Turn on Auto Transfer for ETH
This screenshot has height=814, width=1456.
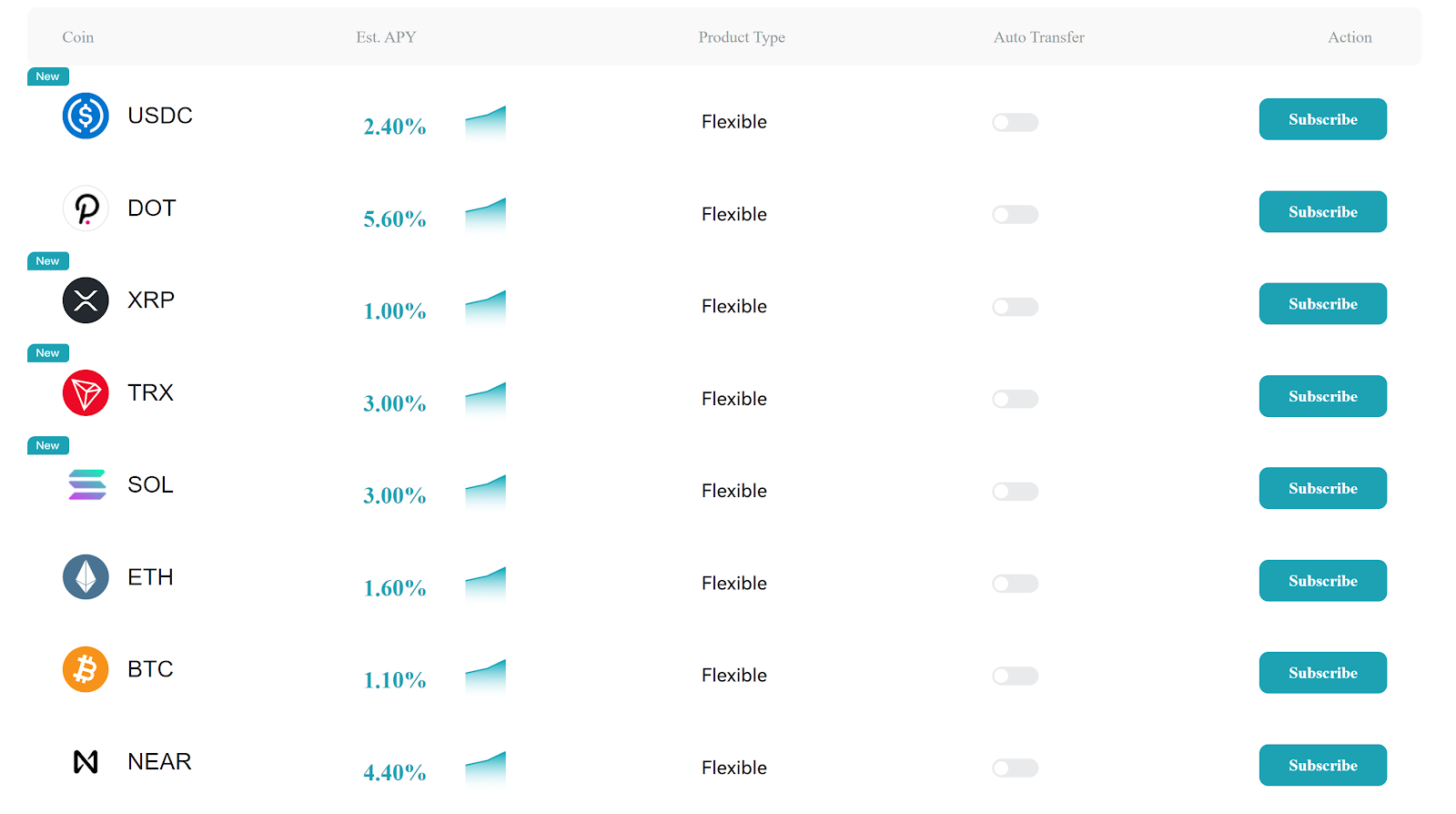click(1015, 584)
